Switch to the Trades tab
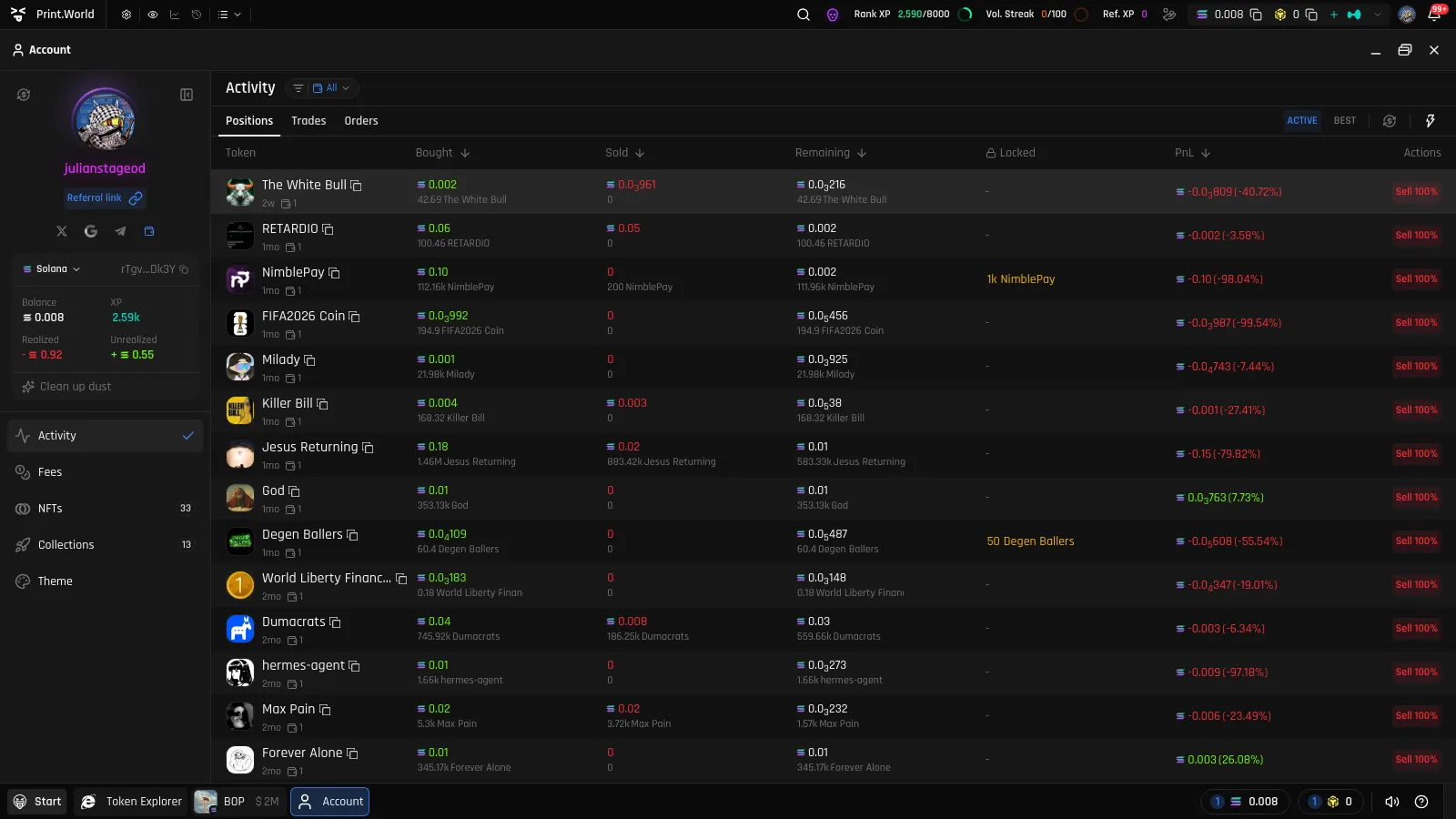 point(308,121)
